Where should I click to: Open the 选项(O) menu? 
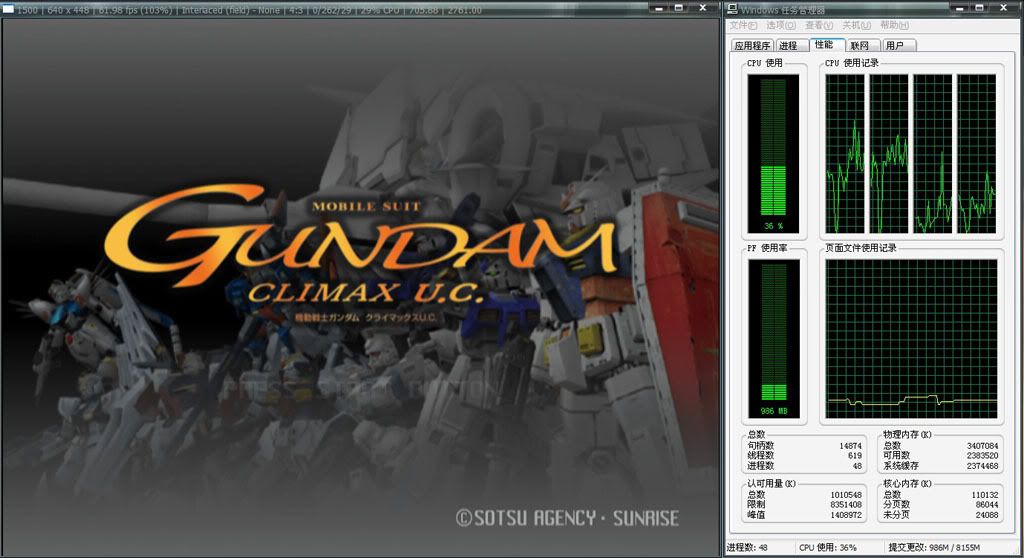[x=781, y=25]
